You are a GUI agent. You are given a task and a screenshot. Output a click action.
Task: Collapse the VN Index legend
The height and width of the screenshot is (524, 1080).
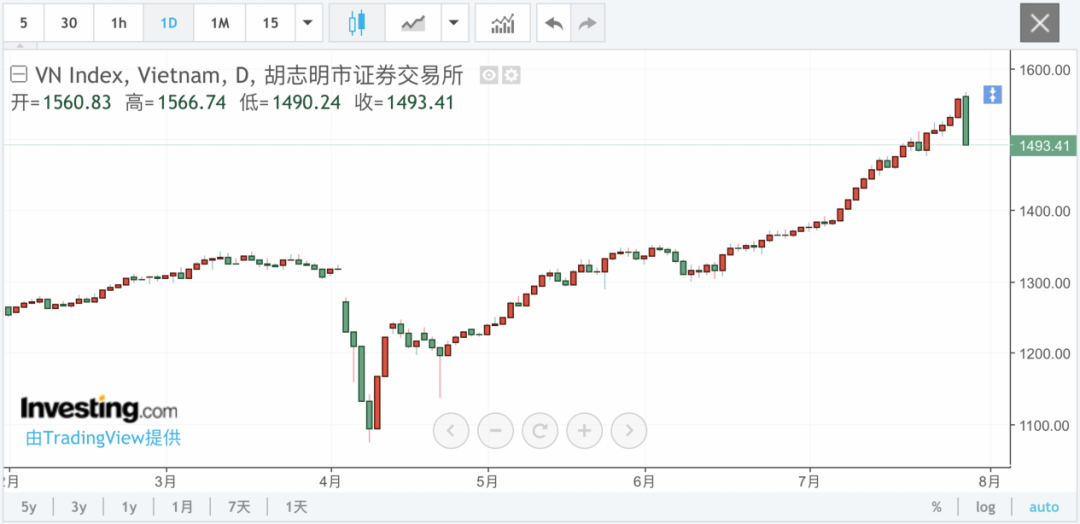click(18, 74)
